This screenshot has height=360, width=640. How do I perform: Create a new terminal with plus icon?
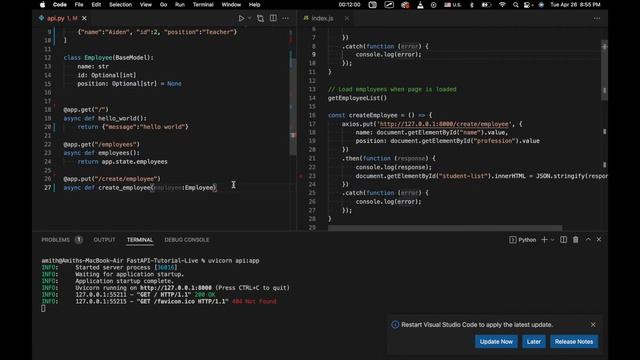(x=544, y=240)
